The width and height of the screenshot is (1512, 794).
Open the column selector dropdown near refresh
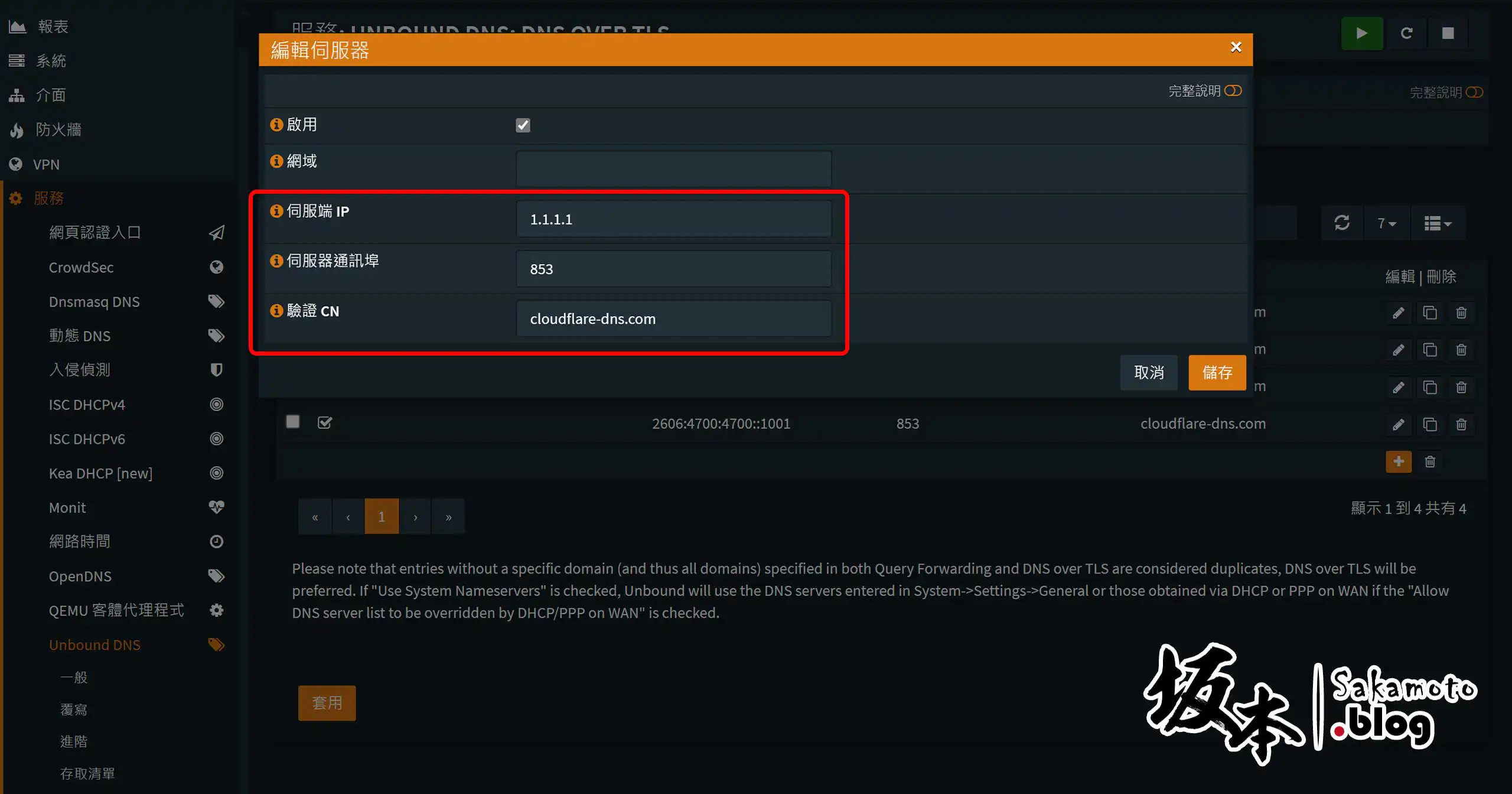[x=1438, y=223]
